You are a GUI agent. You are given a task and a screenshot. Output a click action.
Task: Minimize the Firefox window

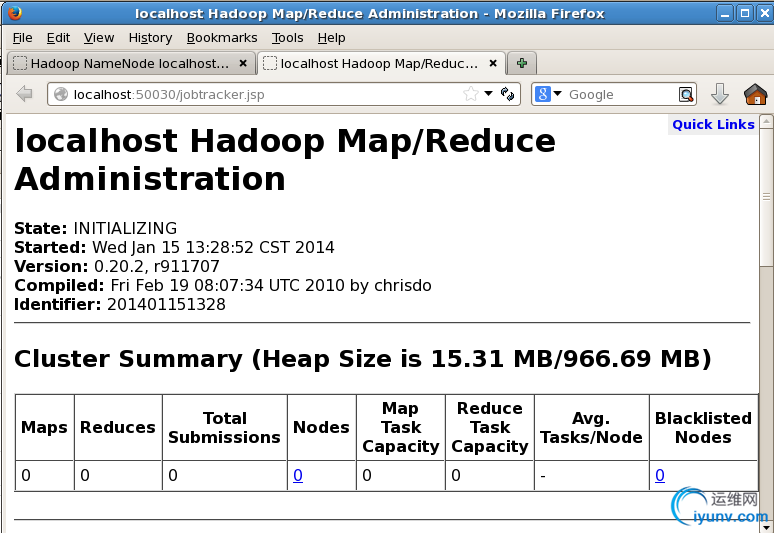click(725, 13)
